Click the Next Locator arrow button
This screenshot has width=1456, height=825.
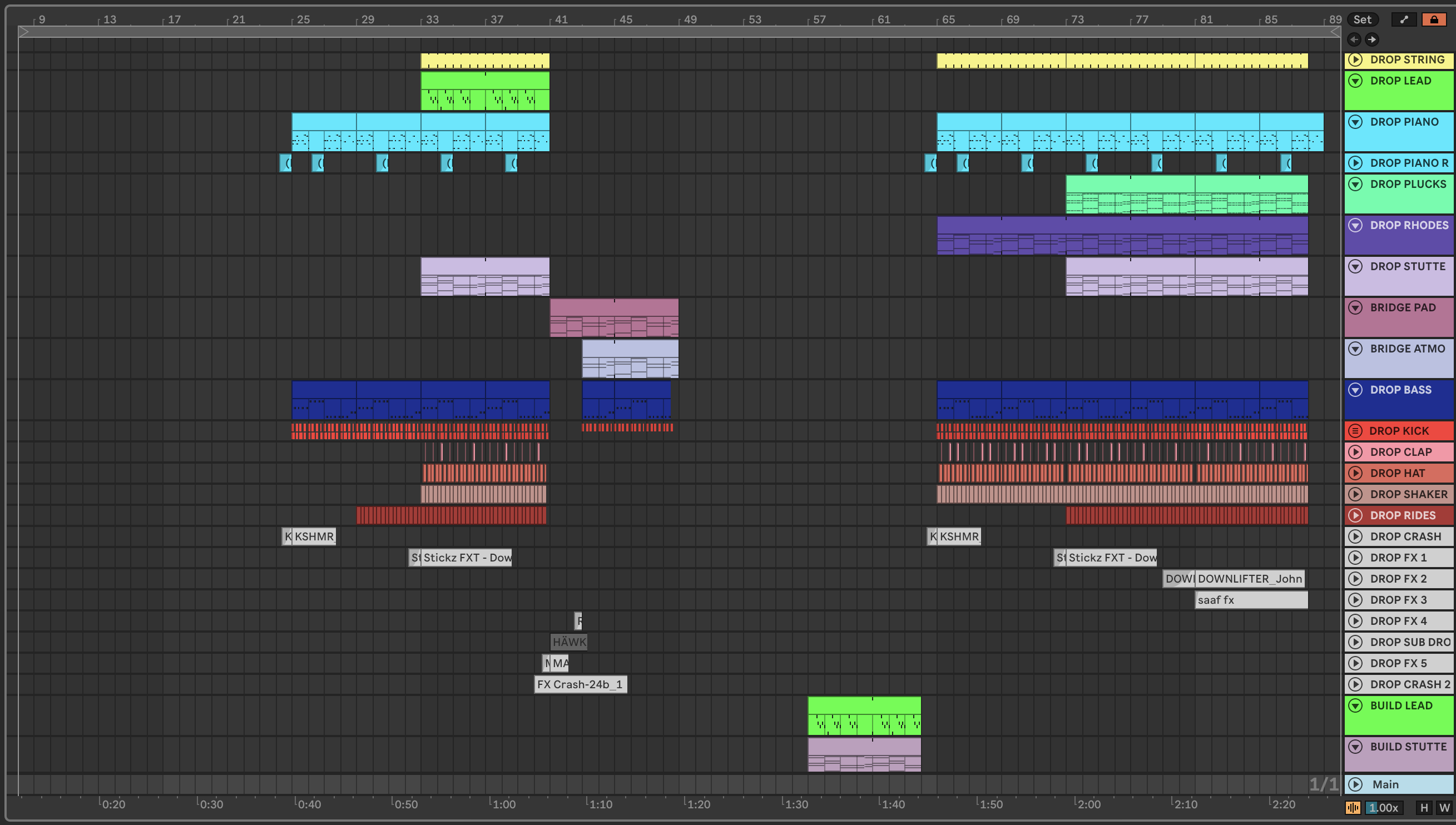point(1371,39)
